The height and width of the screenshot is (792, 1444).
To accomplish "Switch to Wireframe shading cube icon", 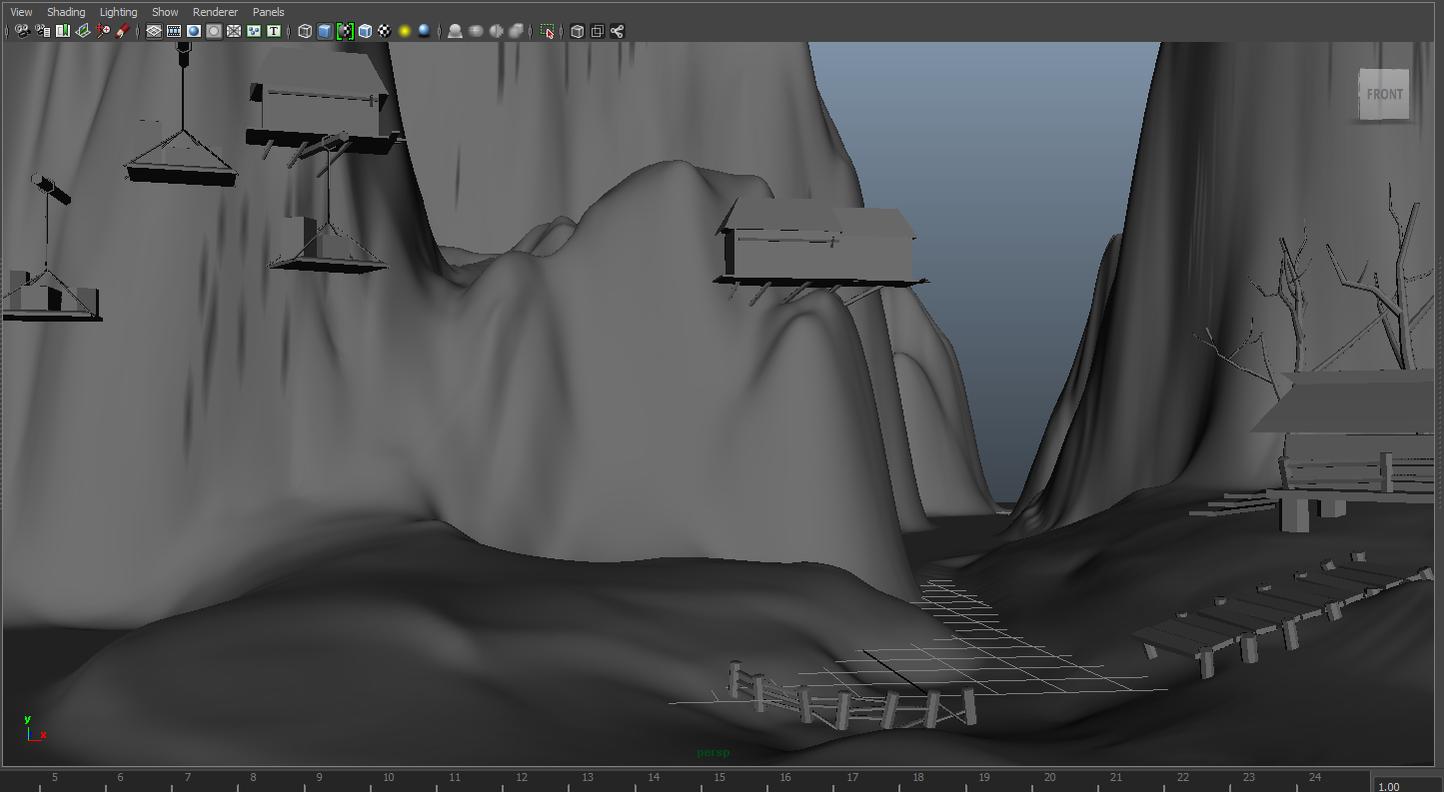I will 305,31.
